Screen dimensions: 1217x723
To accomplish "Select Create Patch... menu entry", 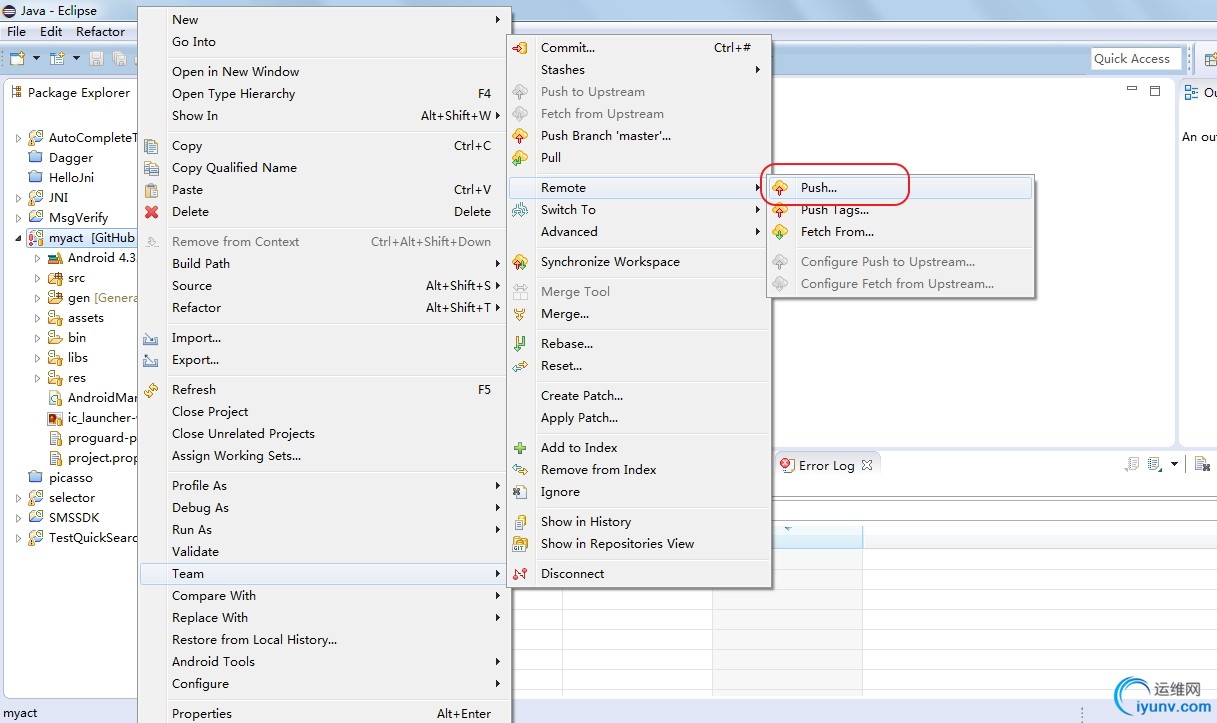I will pyautogui.click(x=639, y=396).
